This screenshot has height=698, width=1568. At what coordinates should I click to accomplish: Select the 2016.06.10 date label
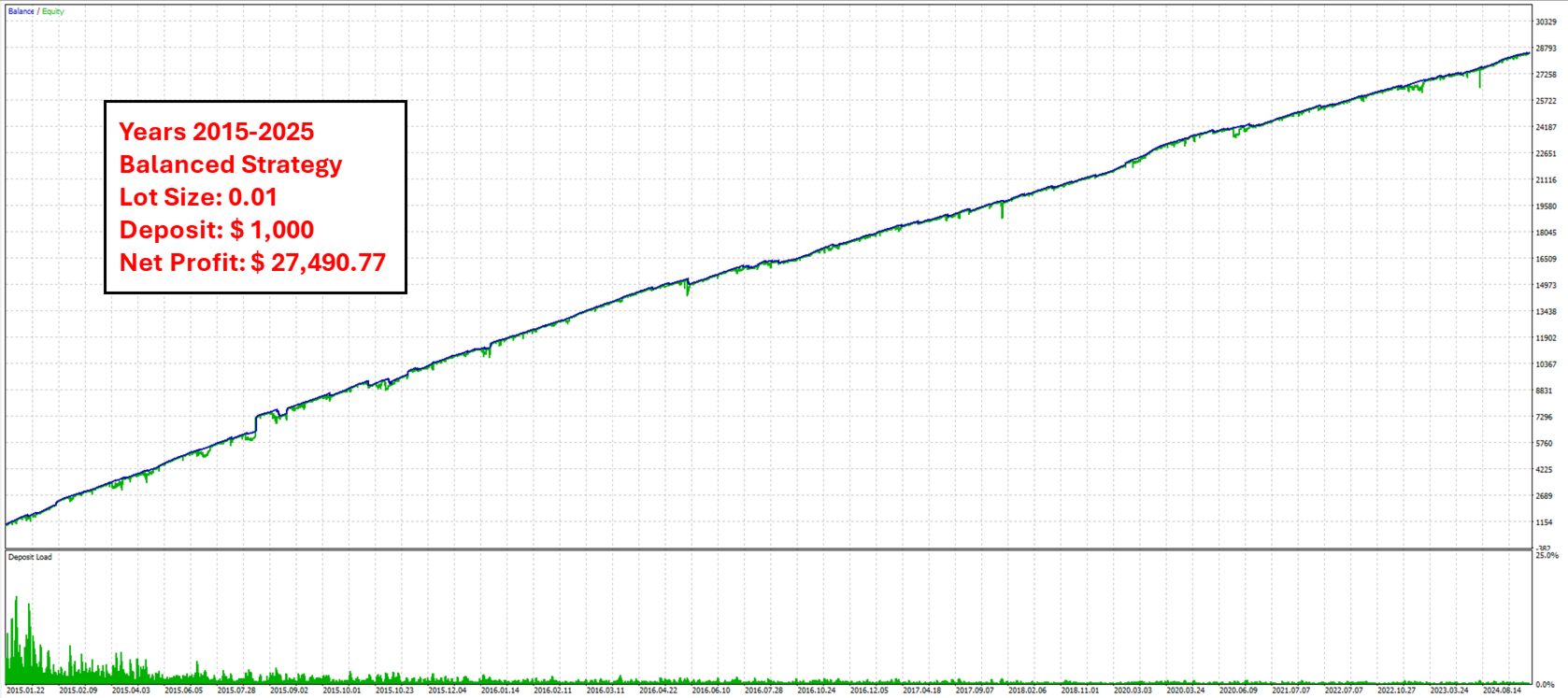711,691
